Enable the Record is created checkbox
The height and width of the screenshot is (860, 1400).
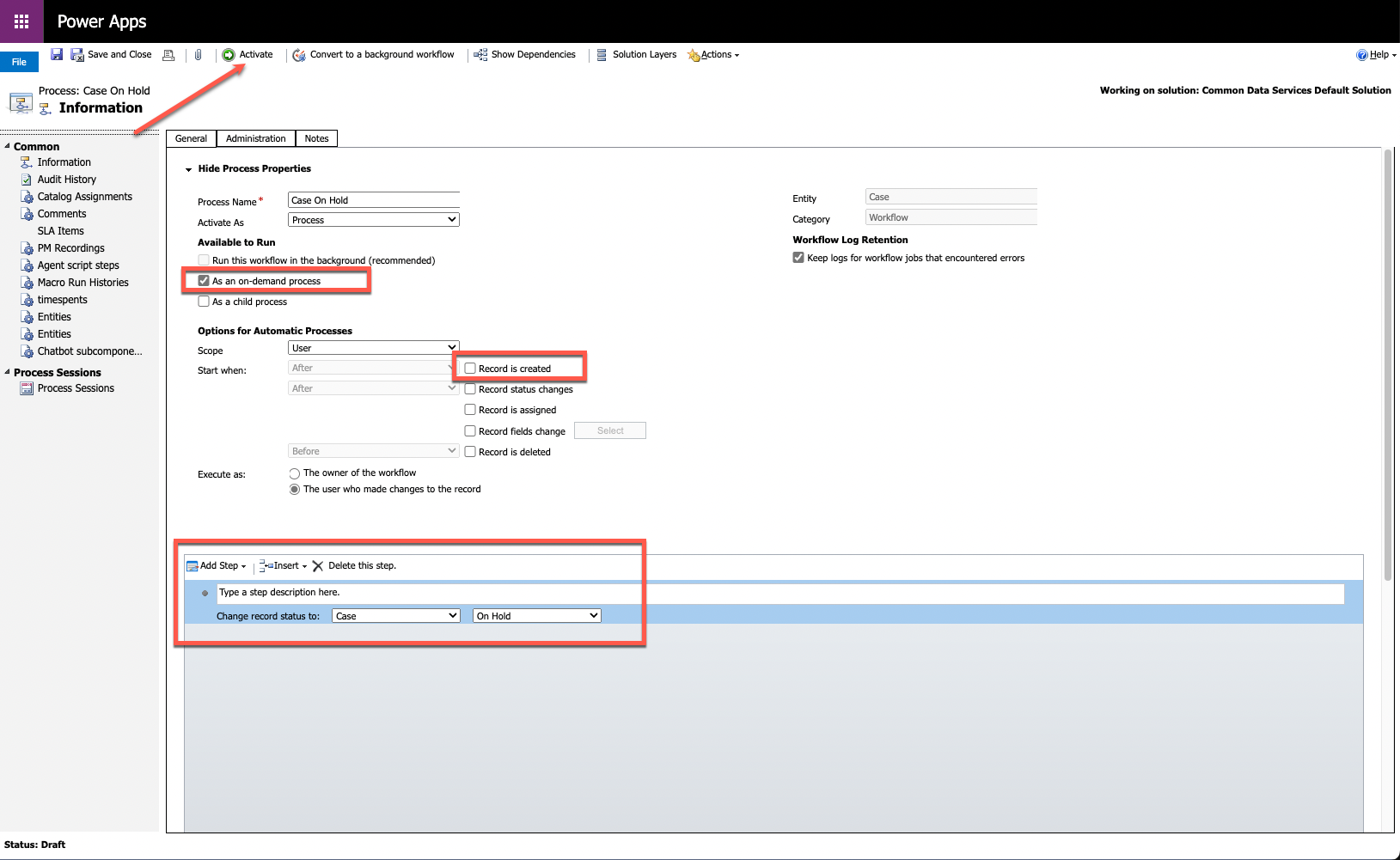(470, 367)
